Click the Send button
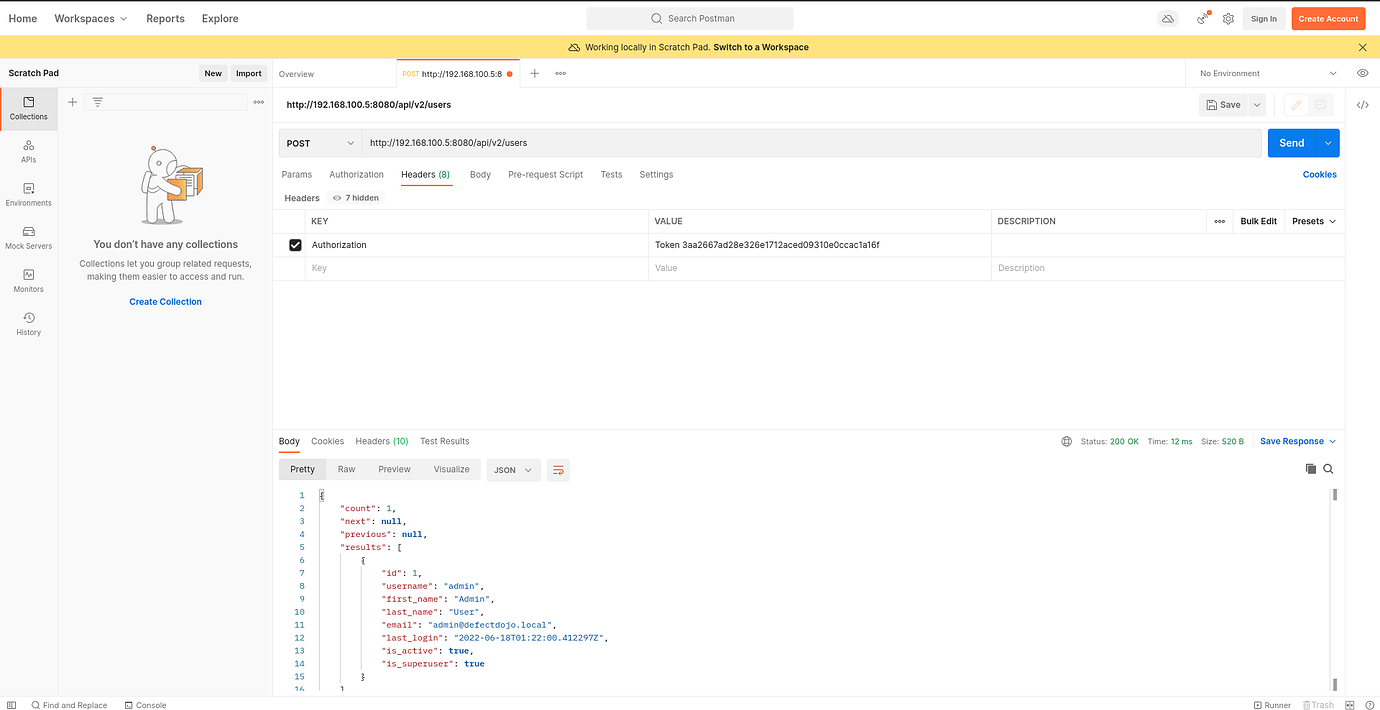Viewport: 1380px width, 710px height. [x=1291, y=142]
